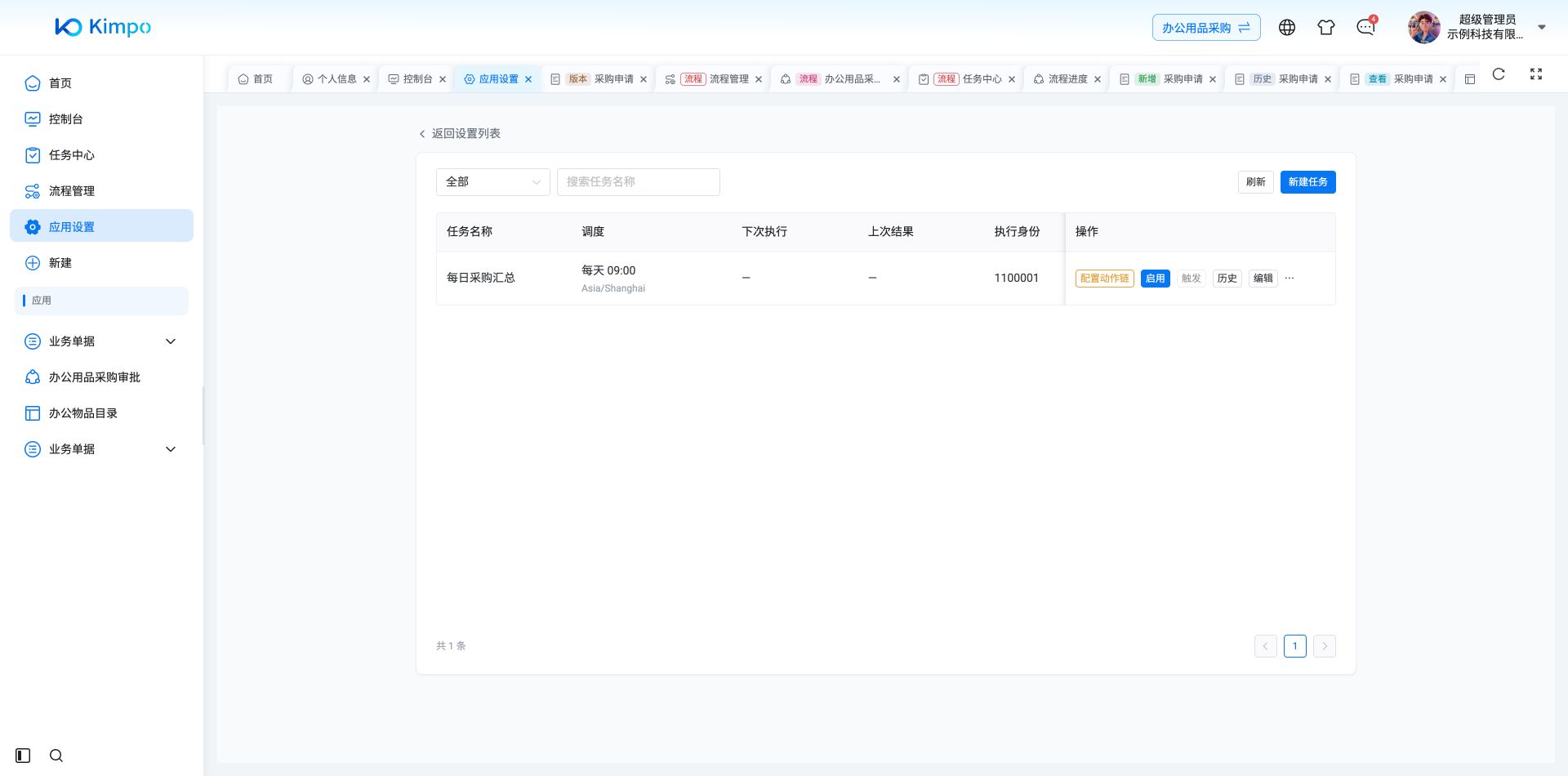Click the 新建任务 button
The image size is (1568, 776).
pos(1308,182)
